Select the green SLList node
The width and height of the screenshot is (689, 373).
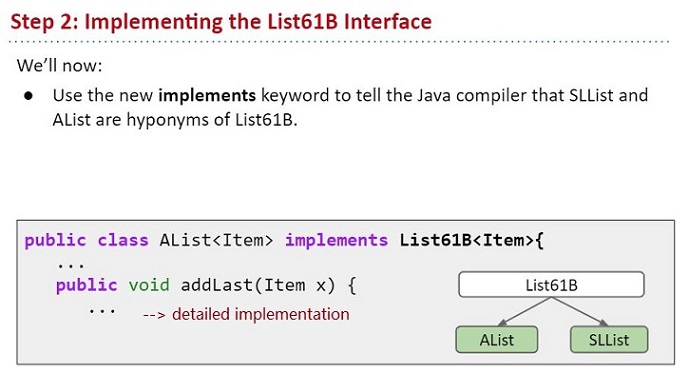pyautogui.click(x=609, y=340)
